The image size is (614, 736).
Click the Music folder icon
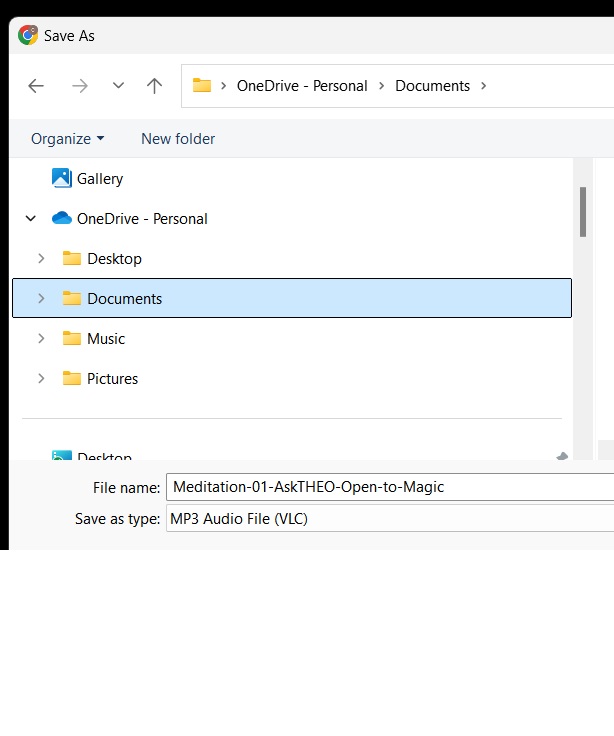pos(72,339)
